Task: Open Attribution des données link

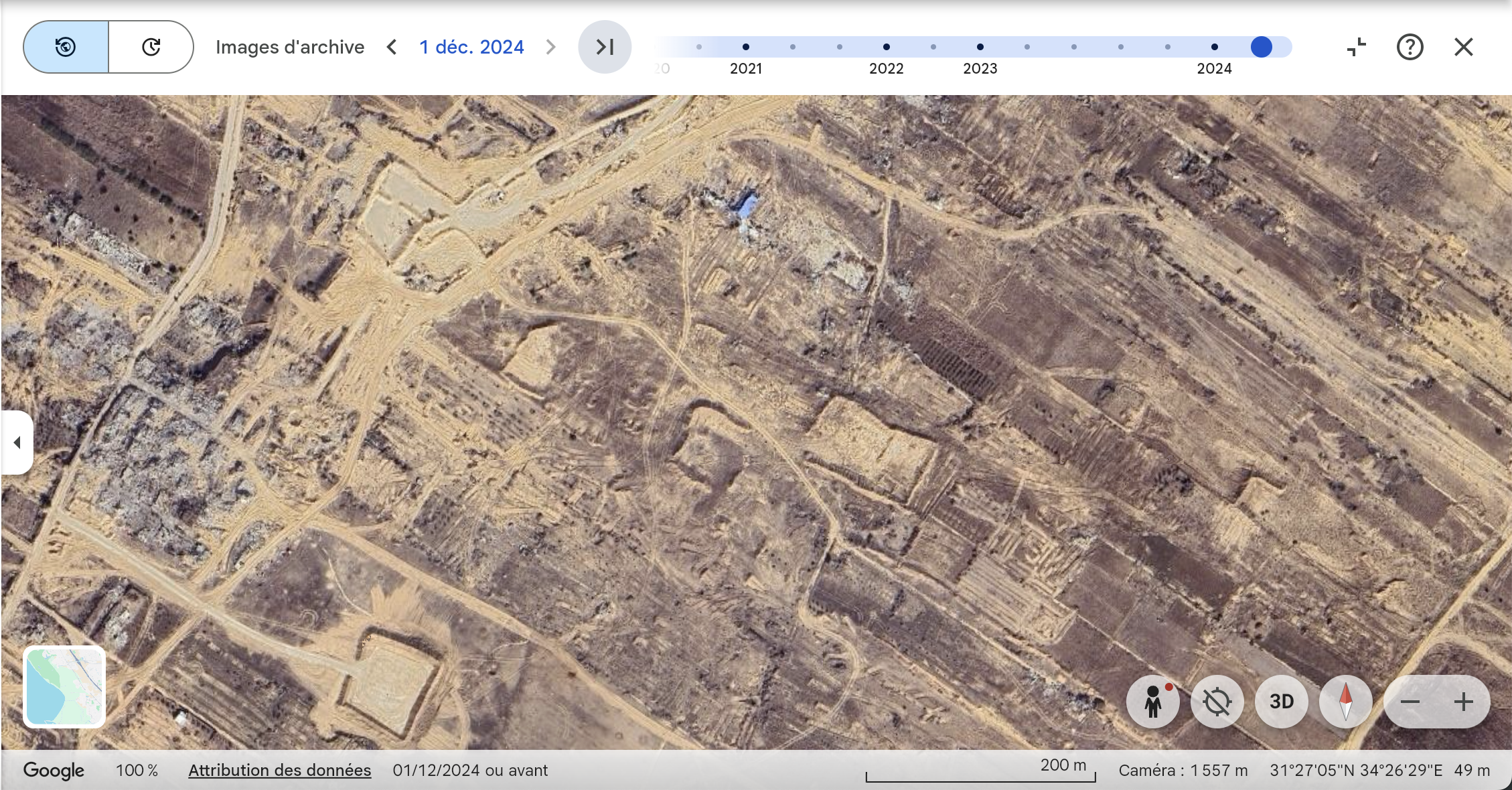Action: coord(279,771)
